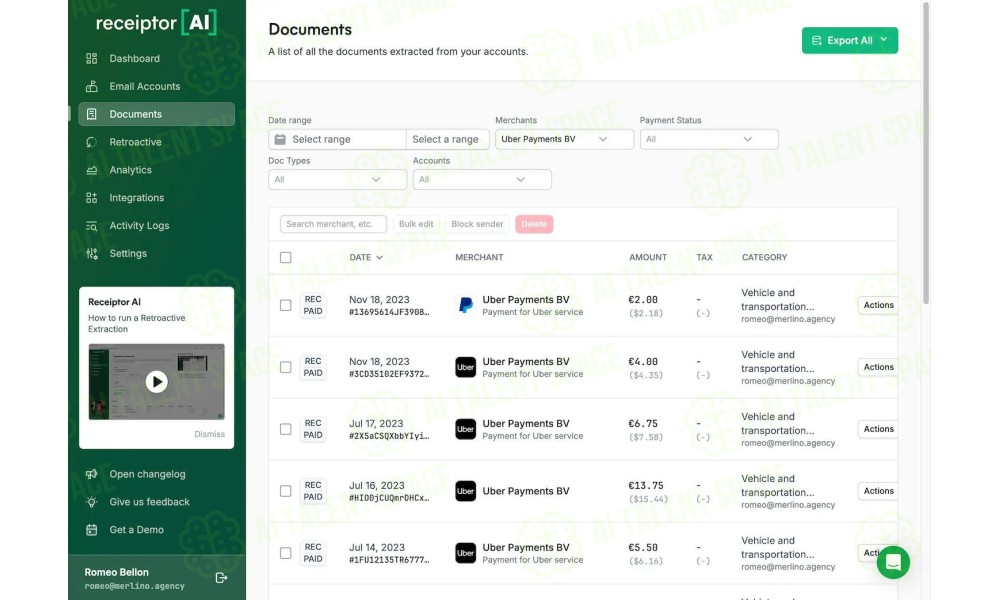Play the Retroactive Extraction tutorial video

click(156, 382)
